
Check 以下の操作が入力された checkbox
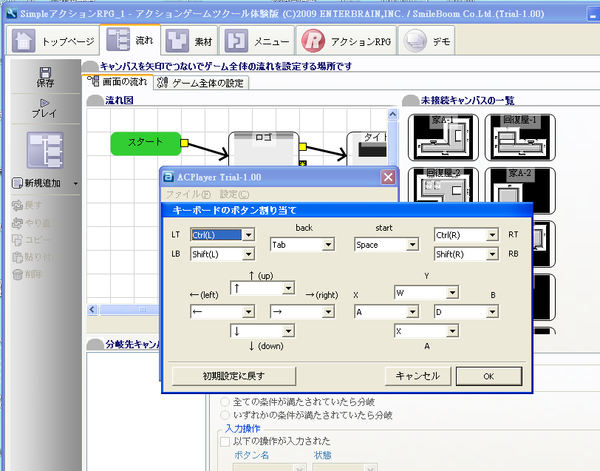click(x=225, y=442)
